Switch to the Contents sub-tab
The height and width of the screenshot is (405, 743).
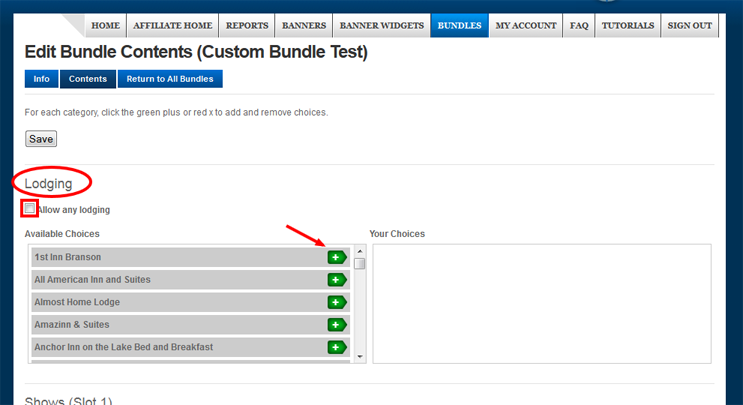coord(88,79)
